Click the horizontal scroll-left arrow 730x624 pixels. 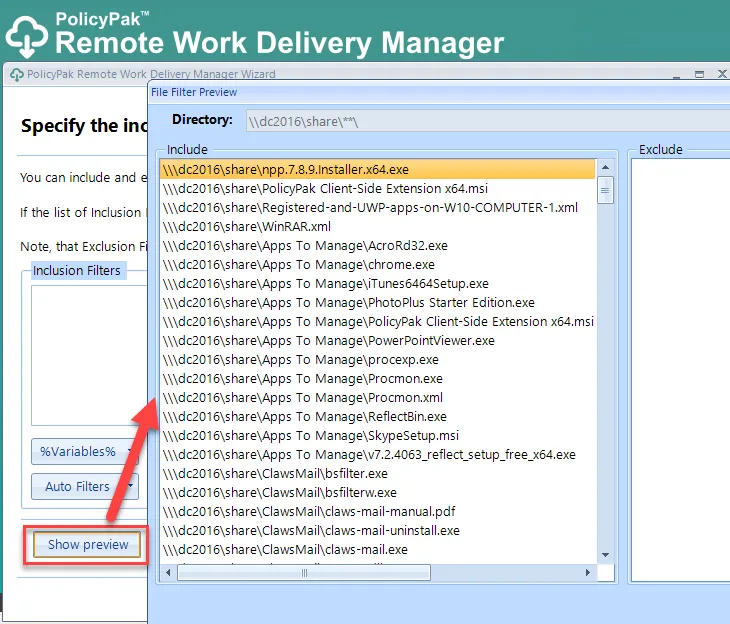point(169,573)
